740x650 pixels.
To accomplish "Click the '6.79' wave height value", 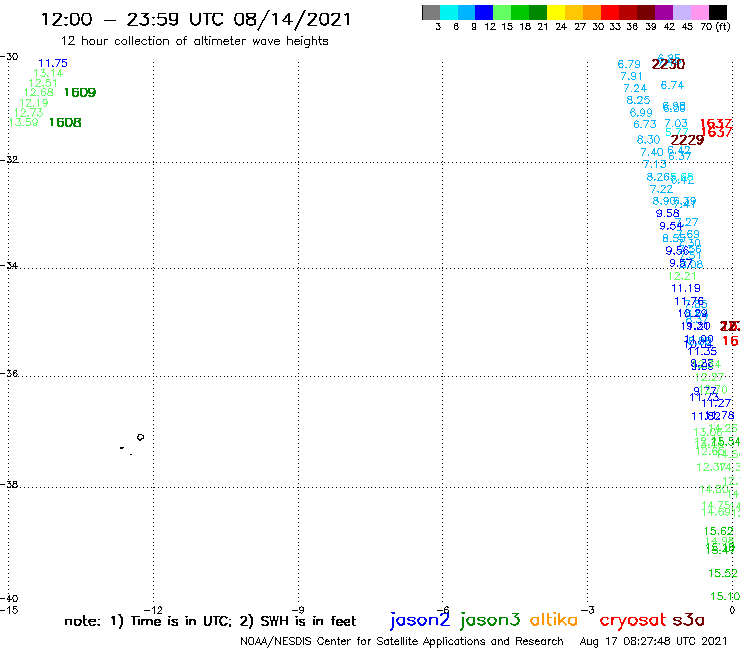I will tap(629, 64).
